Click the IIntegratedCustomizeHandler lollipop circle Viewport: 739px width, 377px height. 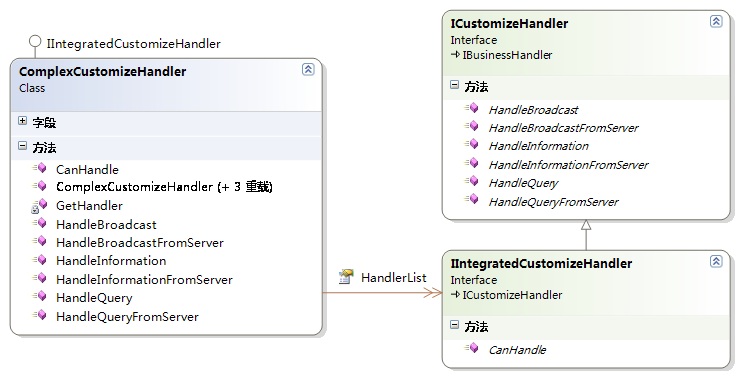click(35, 41)
